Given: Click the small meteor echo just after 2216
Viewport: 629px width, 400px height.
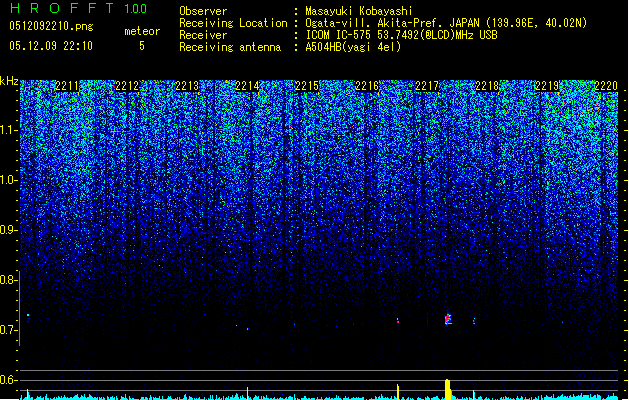Looking at the screenshot, I should tap(398, 321).
